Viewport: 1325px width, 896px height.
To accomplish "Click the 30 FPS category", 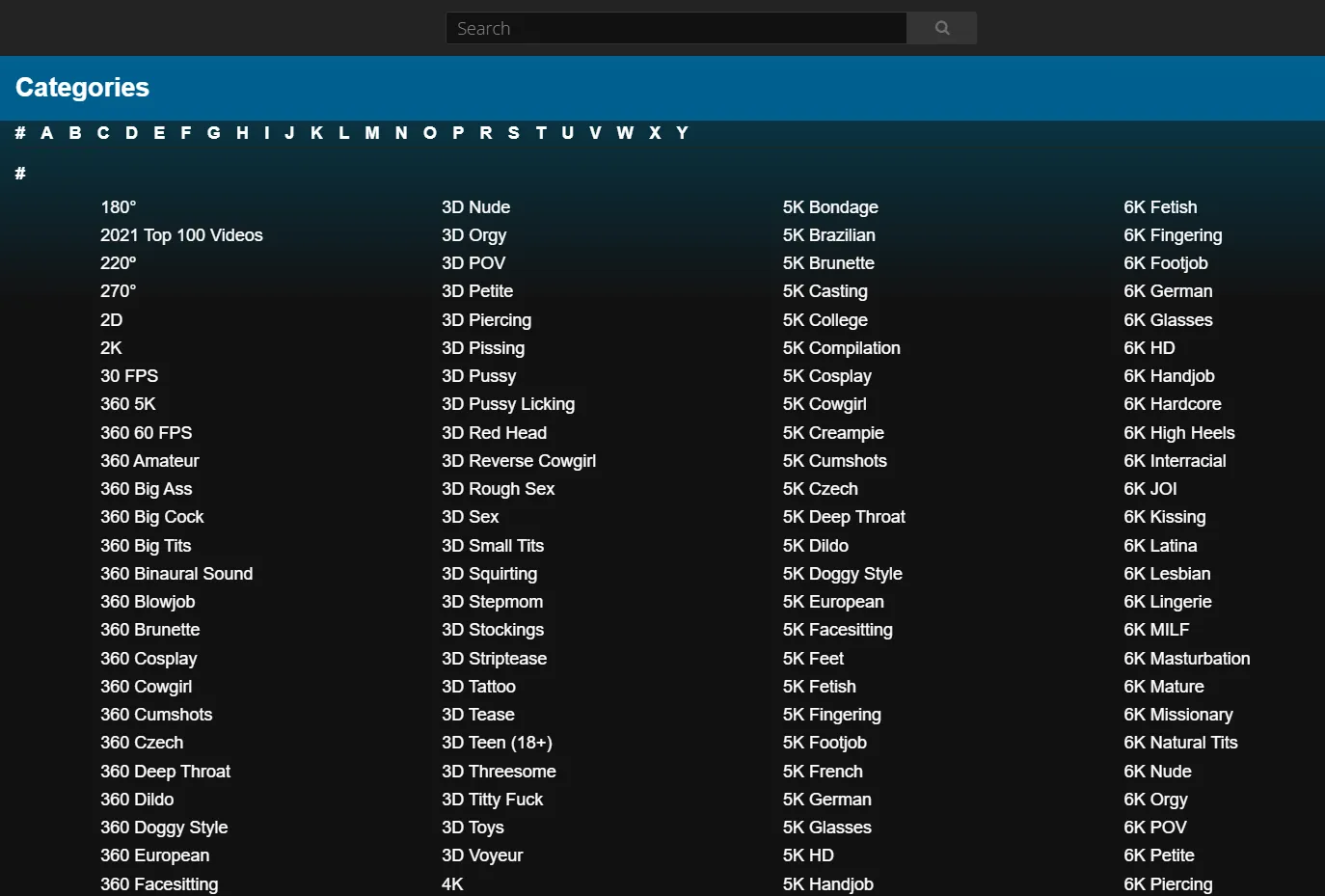I will pos(129,376).
